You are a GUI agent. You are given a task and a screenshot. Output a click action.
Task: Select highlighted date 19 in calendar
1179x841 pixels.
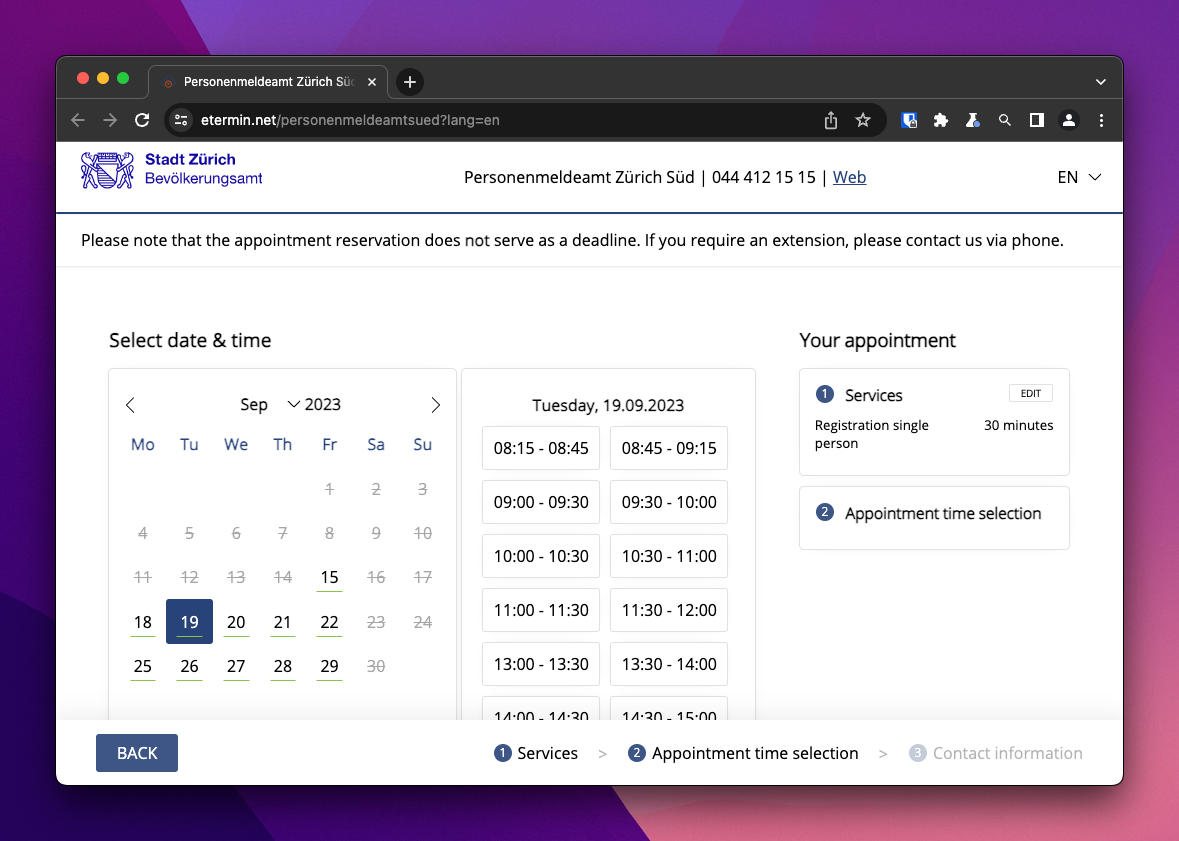[189, 621]
